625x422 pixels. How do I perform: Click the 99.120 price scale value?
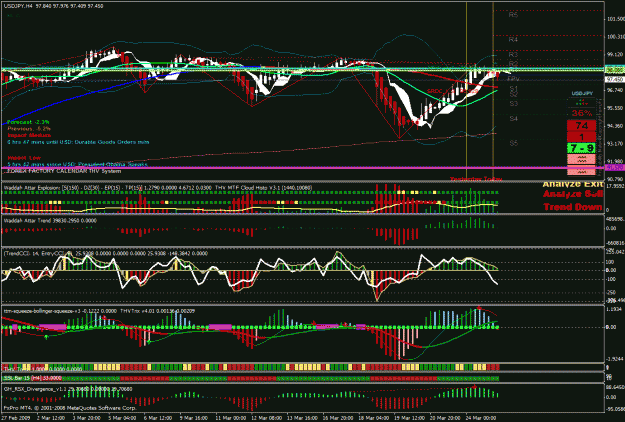pyautogui.click(x=615, y=55)
